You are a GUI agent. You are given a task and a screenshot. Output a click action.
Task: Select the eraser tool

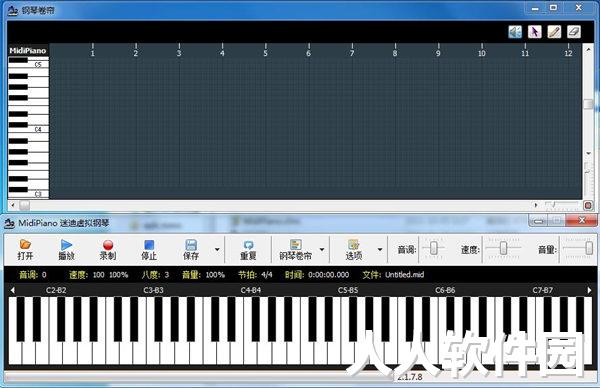click(x=574, y=32)
